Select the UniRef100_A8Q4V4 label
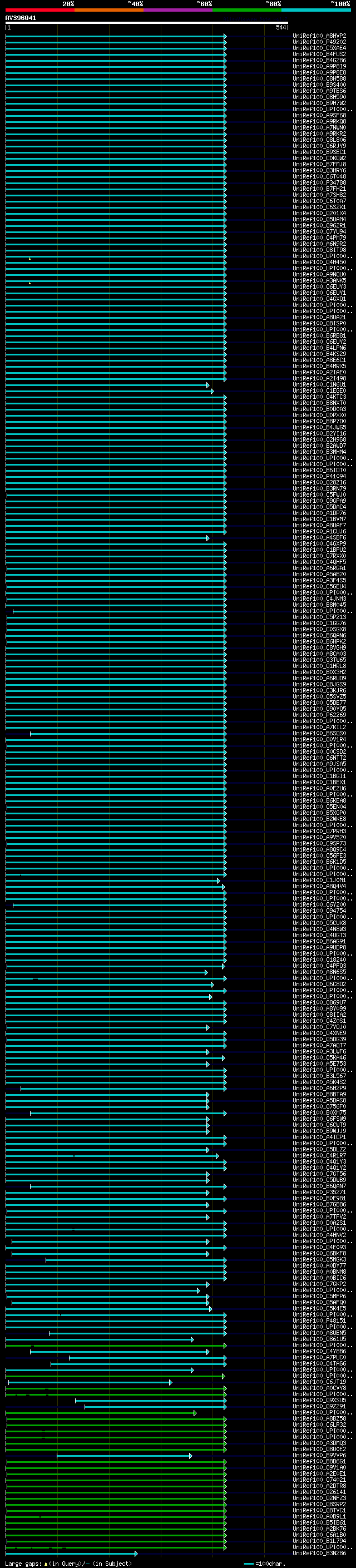 (x=319, y=886)
